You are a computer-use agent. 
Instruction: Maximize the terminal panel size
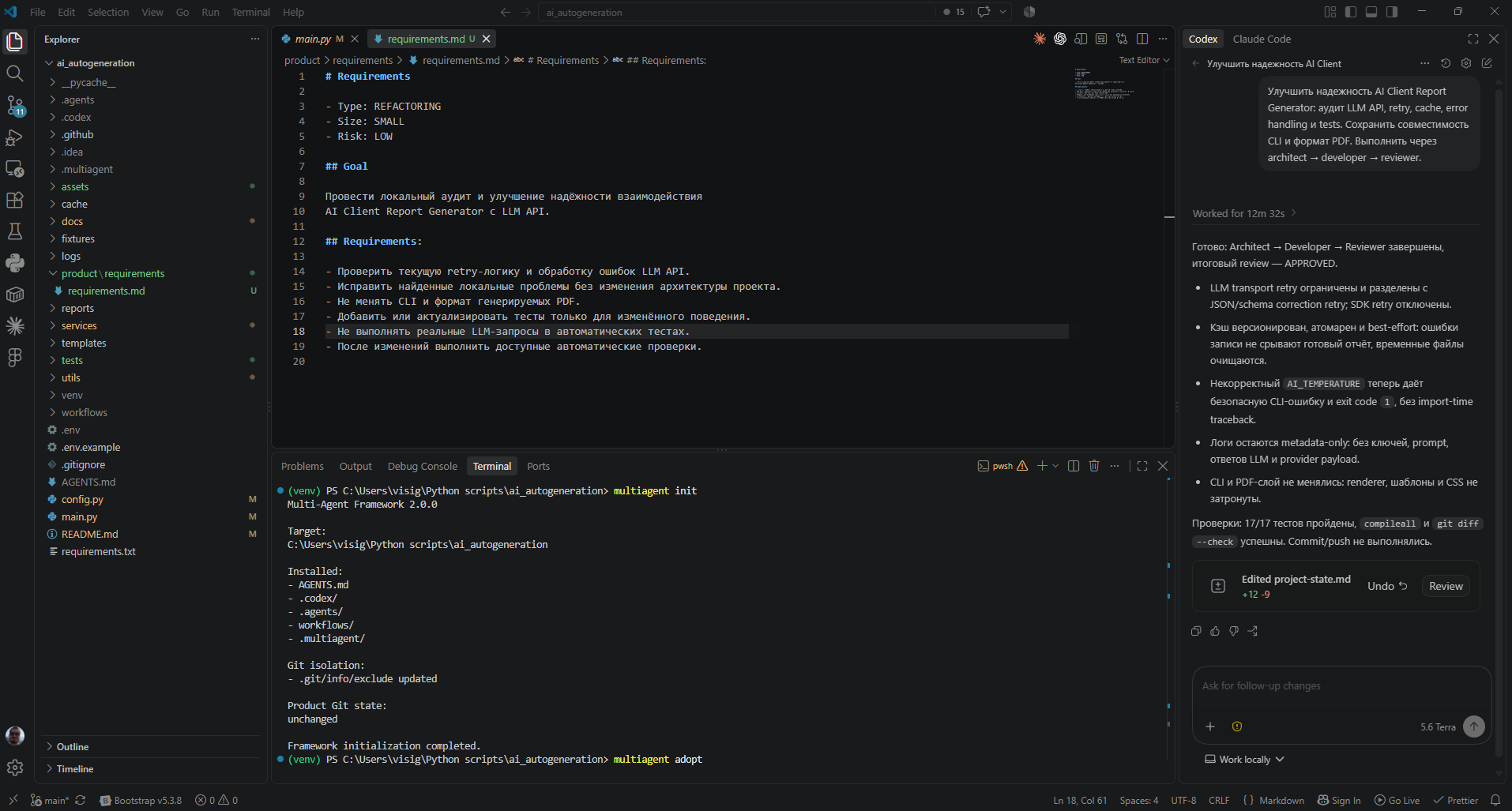(x=1142, y=466)
